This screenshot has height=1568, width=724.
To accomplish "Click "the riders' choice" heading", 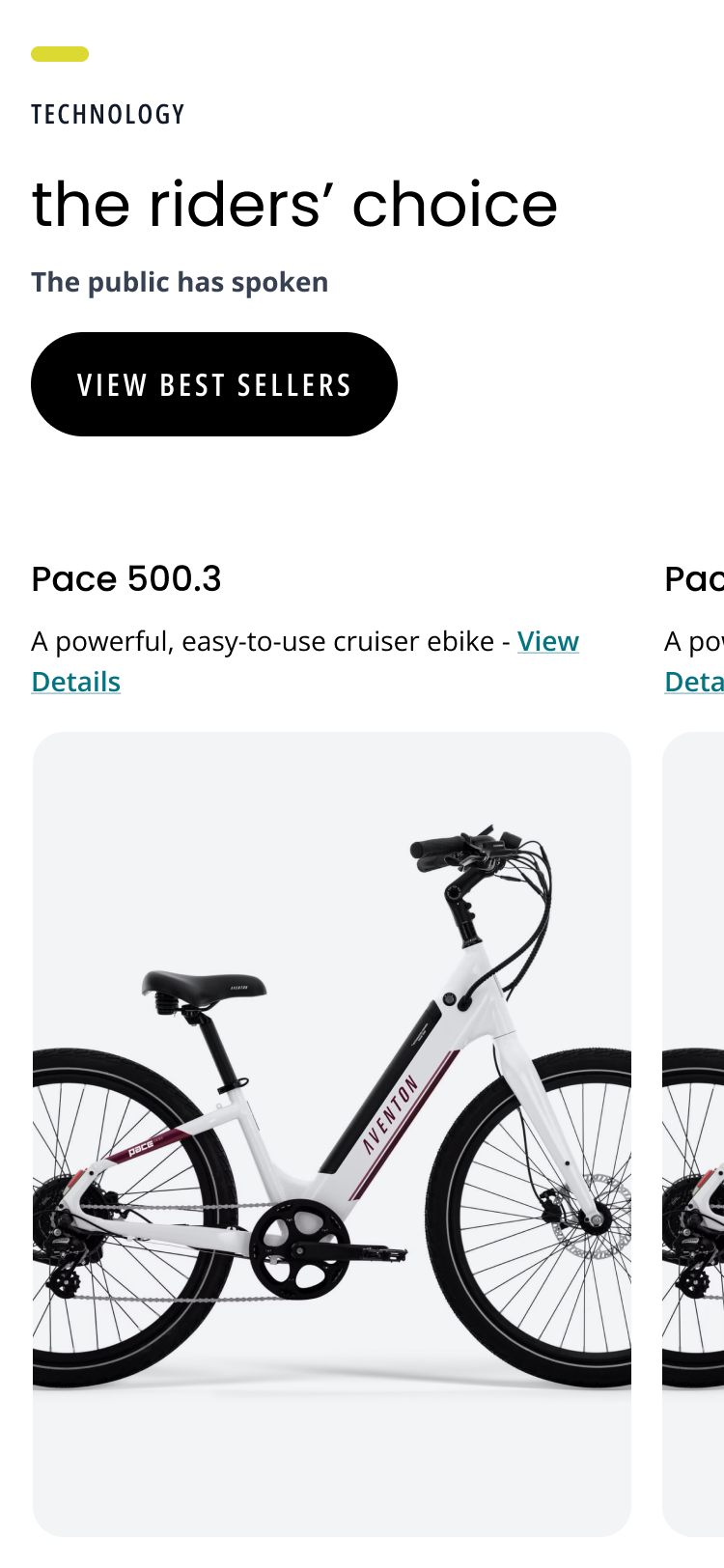I will tap(294, 205).
